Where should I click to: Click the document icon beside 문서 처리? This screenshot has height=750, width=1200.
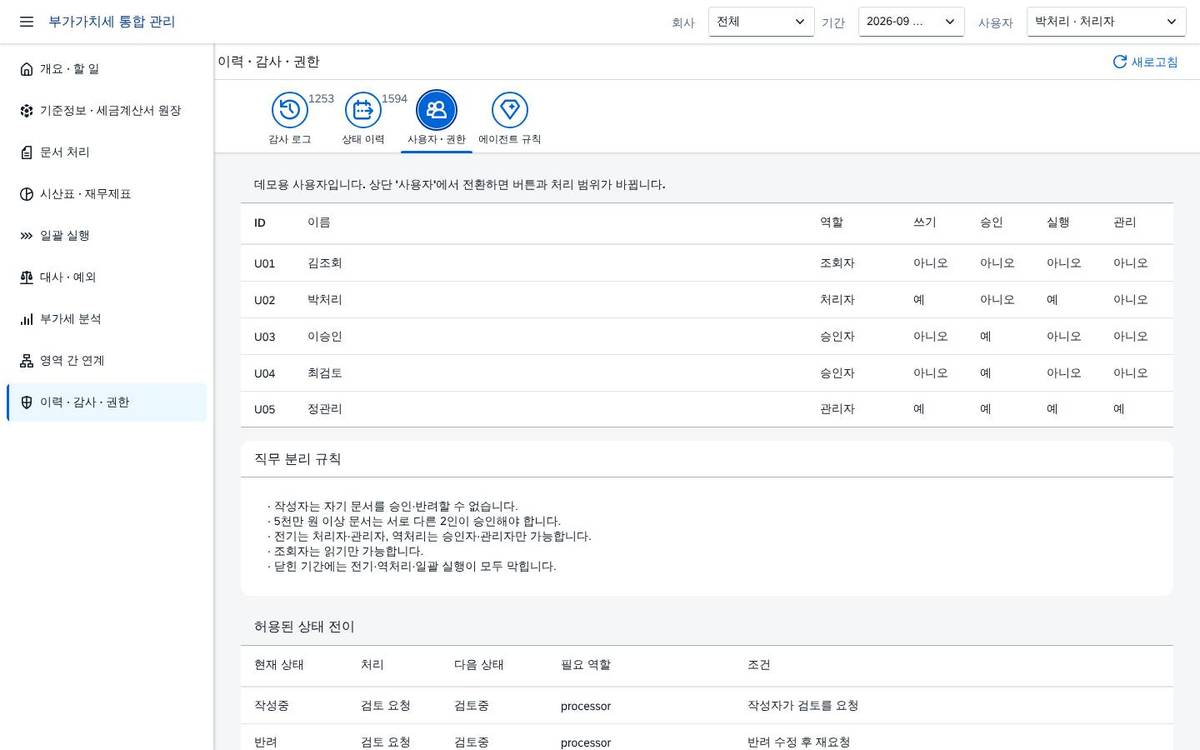[x=27, y=153]
